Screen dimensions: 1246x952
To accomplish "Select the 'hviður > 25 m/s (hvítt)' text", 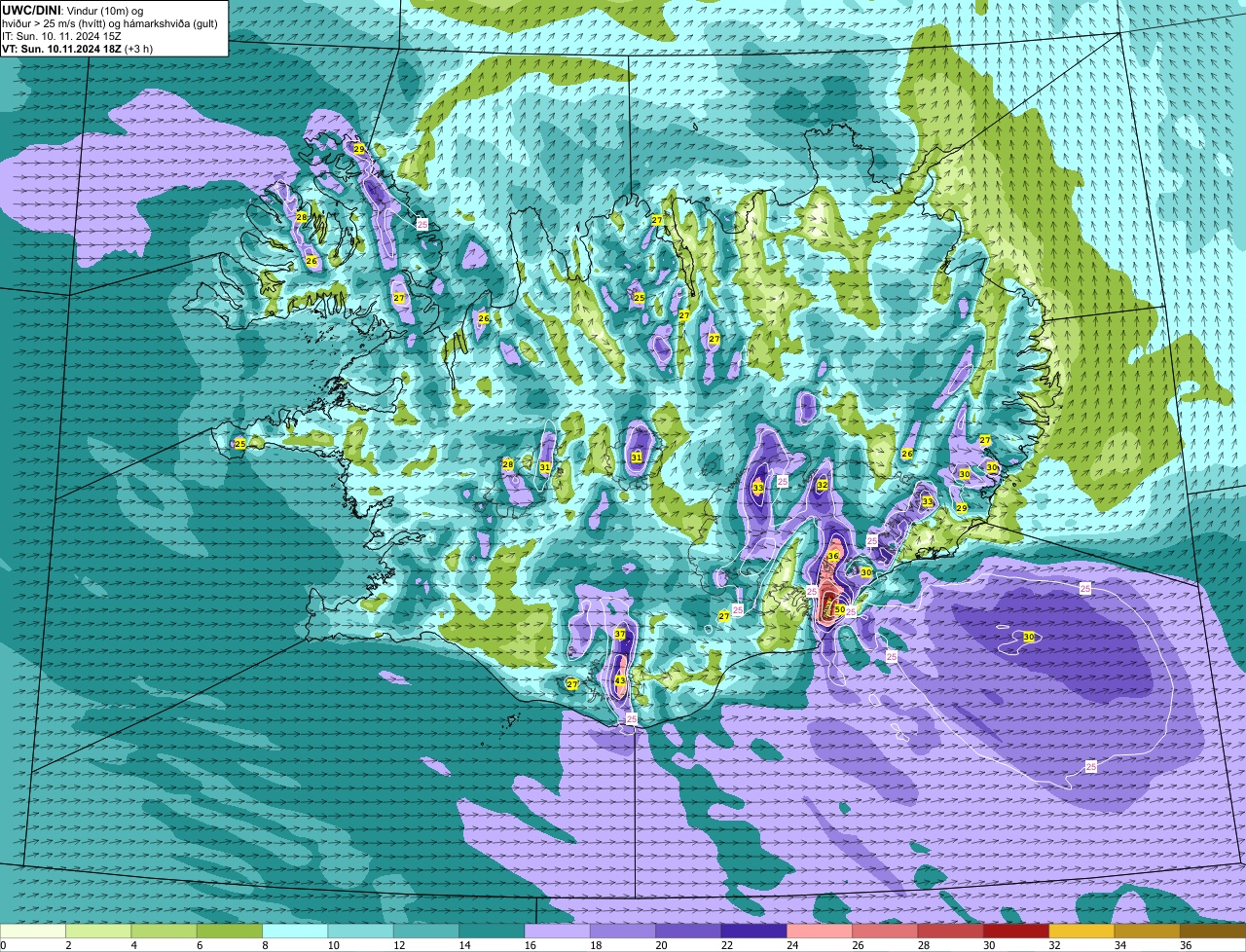I will (x=55, y=24).
